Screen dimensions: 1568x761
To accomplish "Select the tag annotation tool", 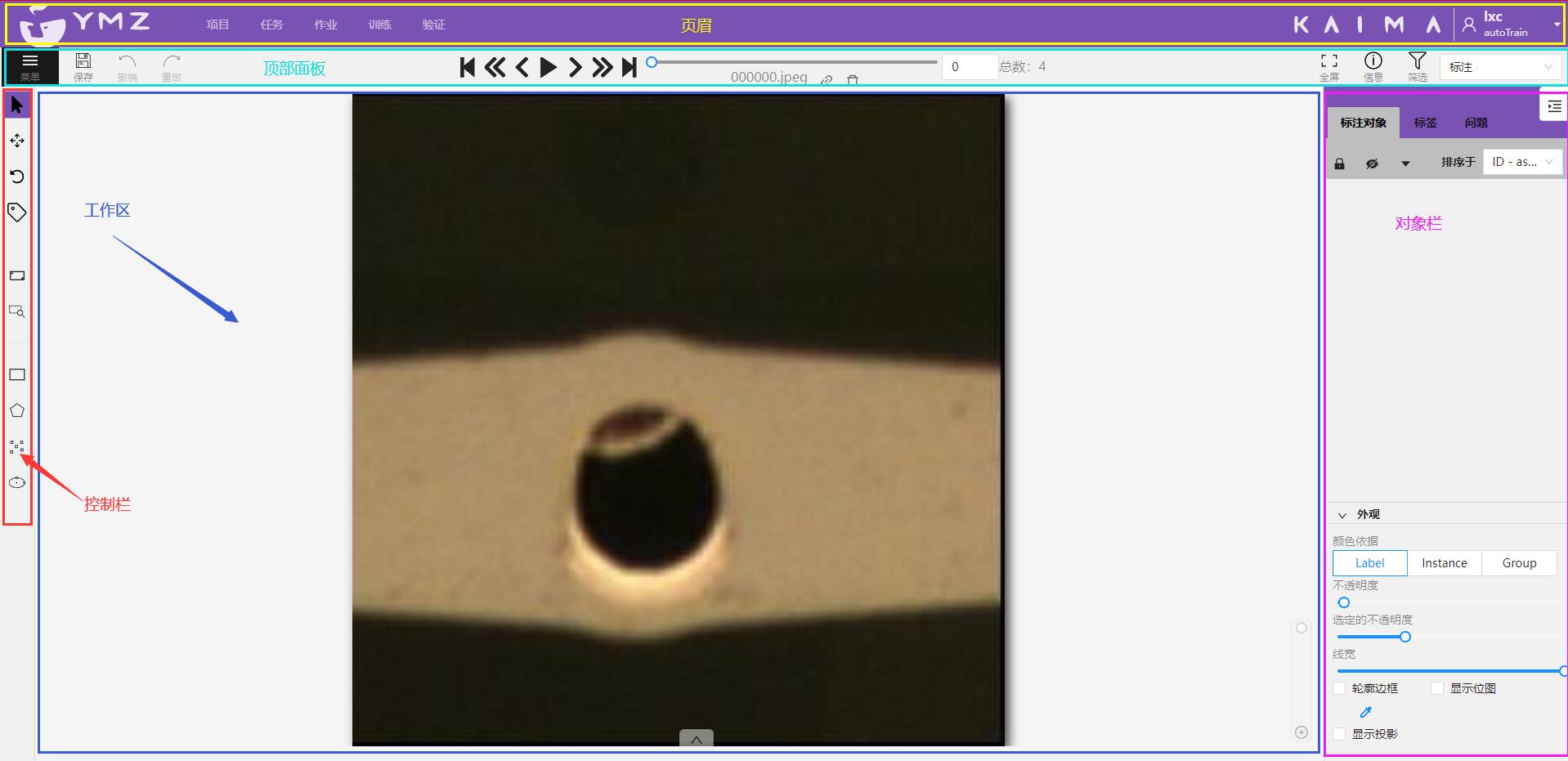I will pos(17,213).
